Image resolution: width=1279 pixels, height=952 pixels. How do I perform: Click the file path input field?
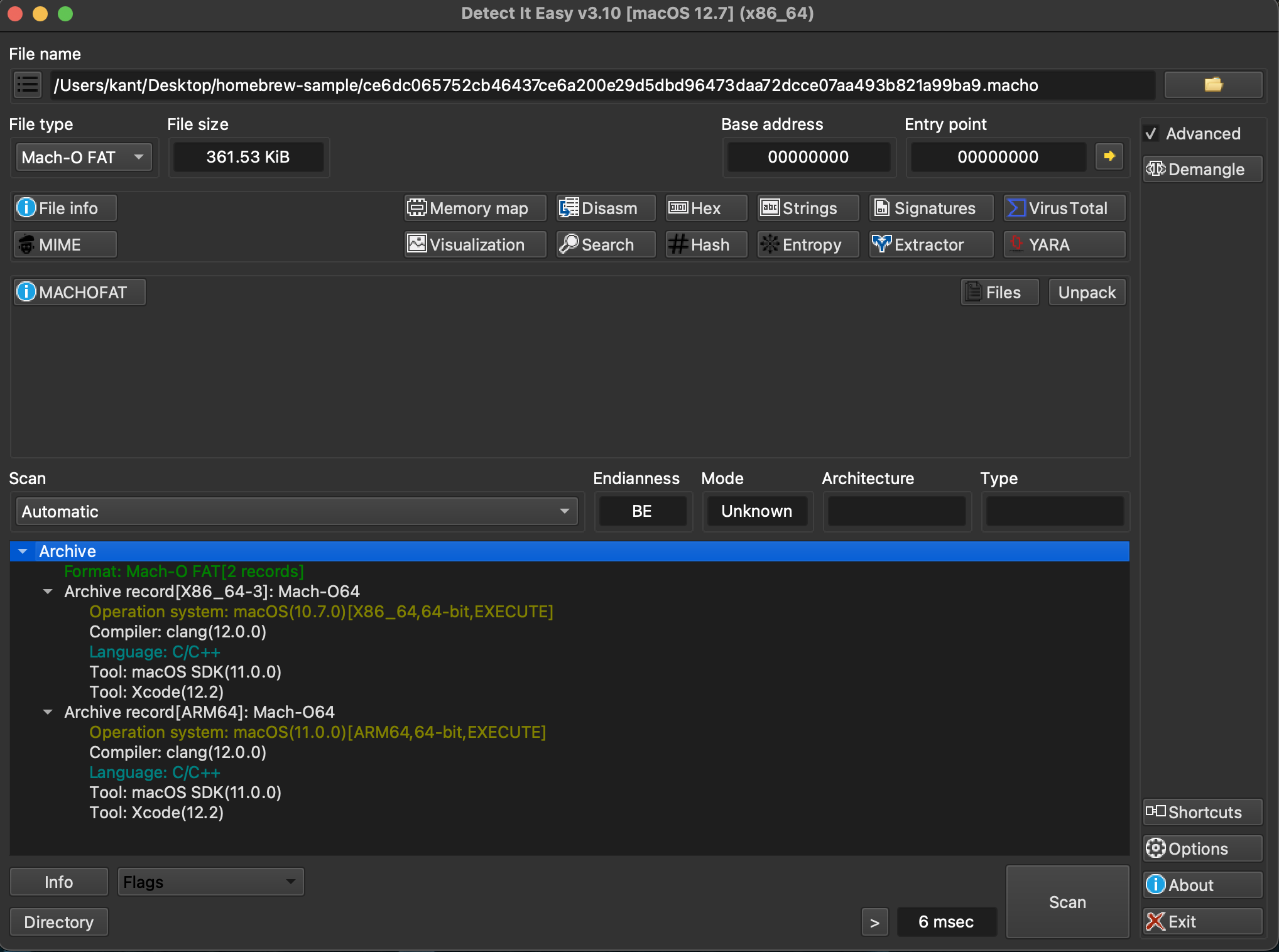tap(602, 85)
